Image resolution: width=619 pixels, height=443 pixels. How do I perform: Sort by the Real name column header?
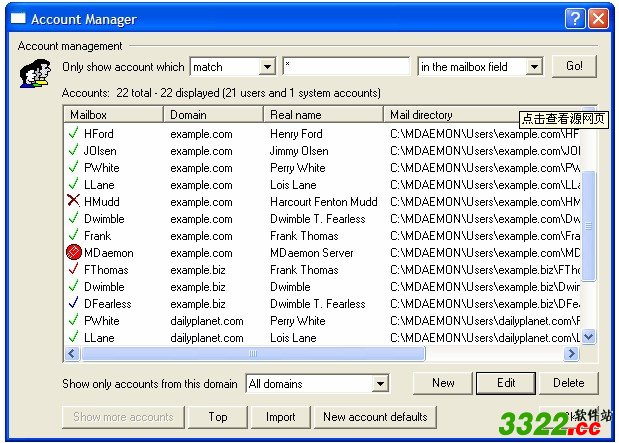[323, 115]
